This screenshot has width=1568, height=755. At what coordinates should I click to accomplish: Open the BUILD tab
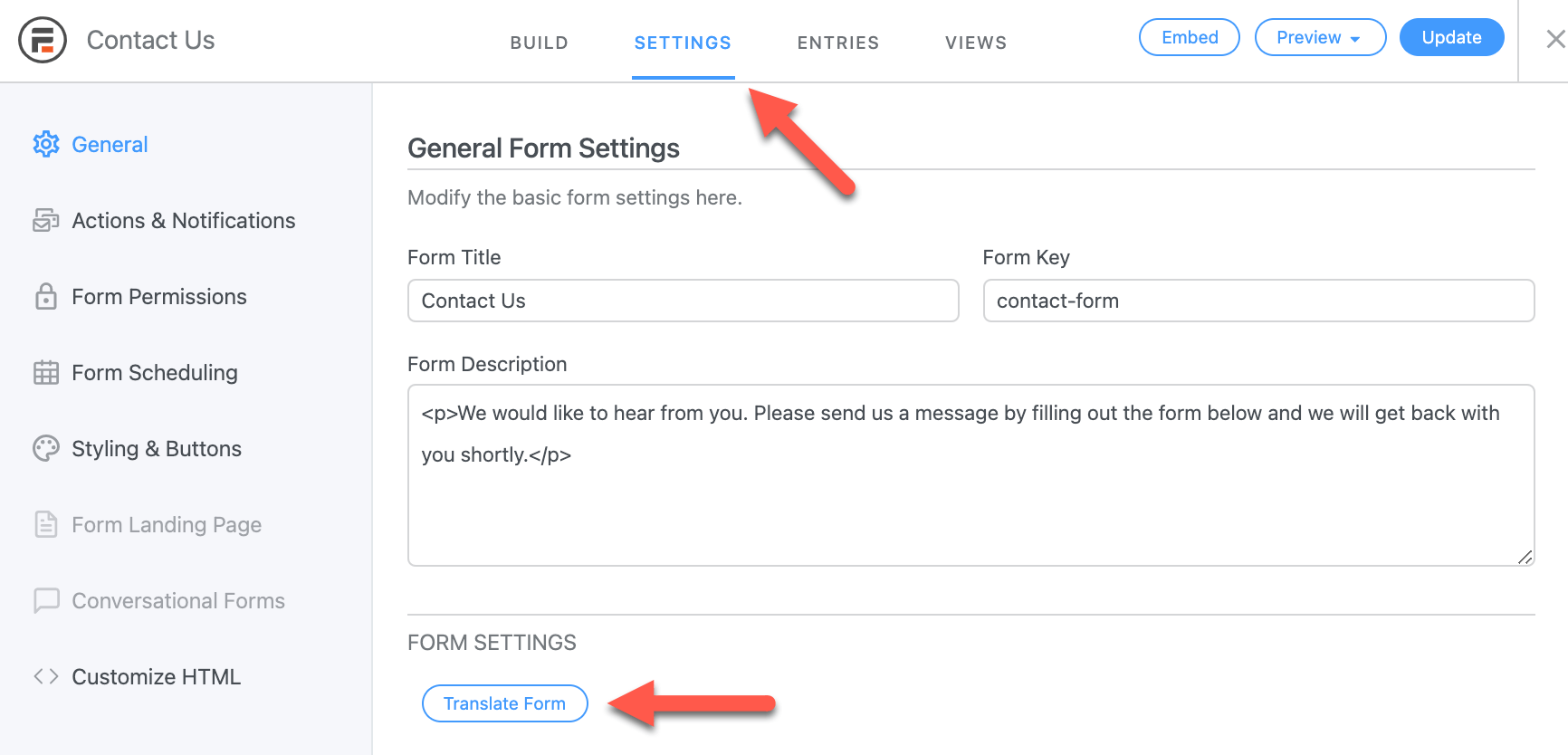pyautogui.click(x=539, y=42)
